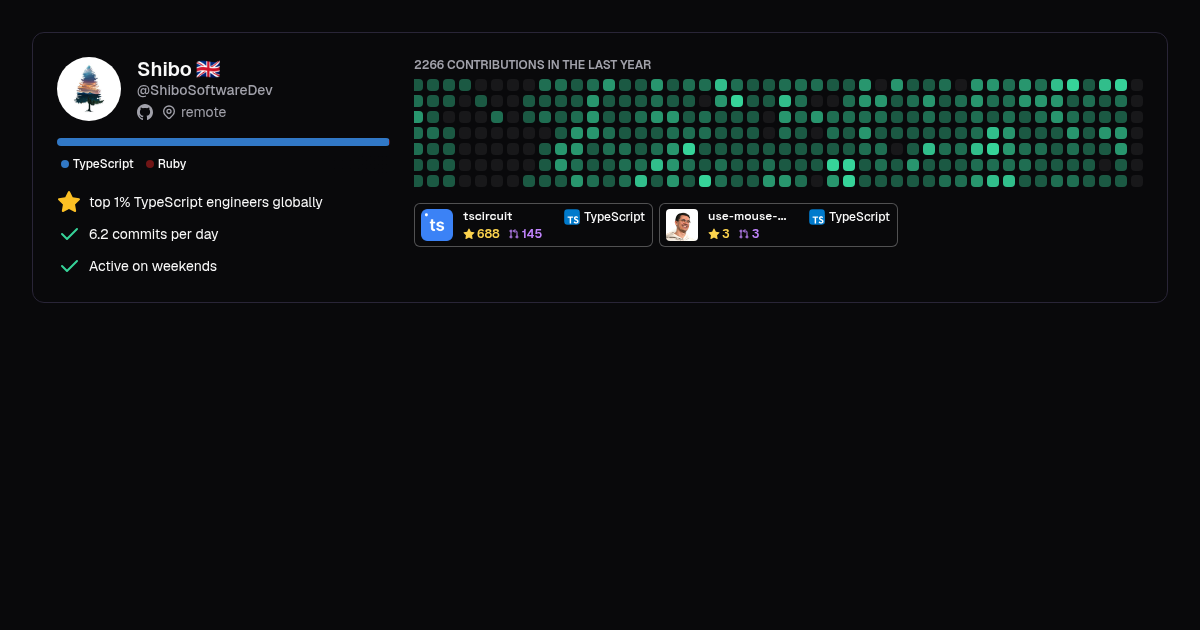This screenshot has height=630, width=1200.
Task: Click the red Ruby legend dot
Action: [150, 164]
